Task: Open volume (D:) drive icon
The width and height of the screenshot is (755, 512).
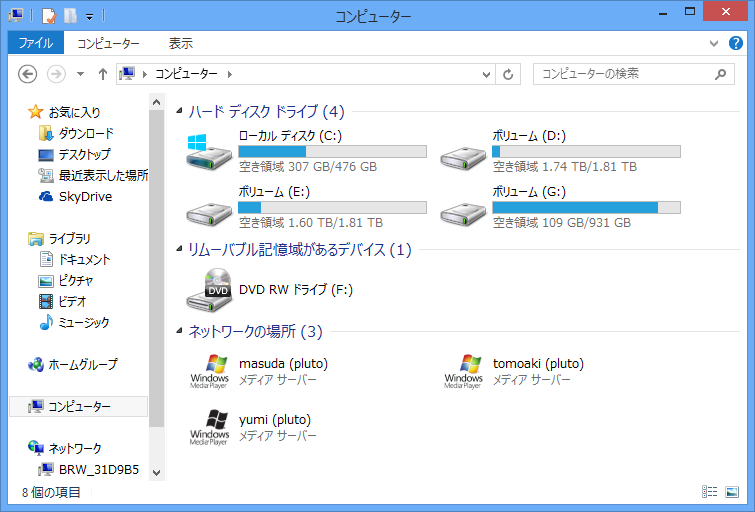Action: (x=463, y=150)
